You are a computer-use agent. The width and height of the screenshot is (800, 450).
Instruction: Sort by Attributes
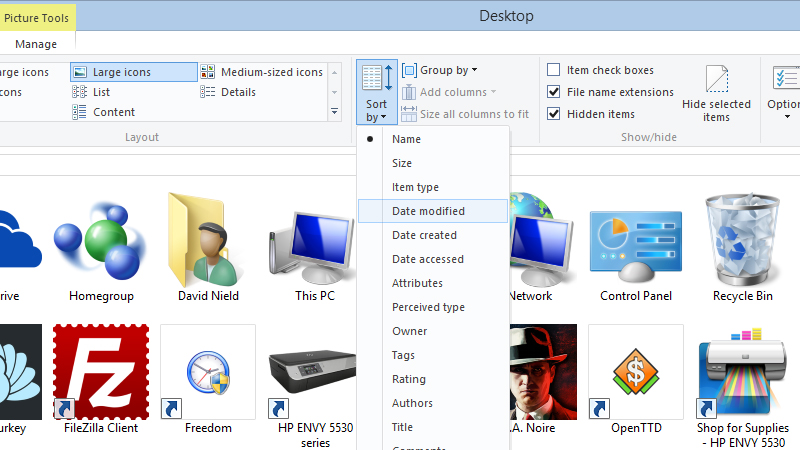433,283
